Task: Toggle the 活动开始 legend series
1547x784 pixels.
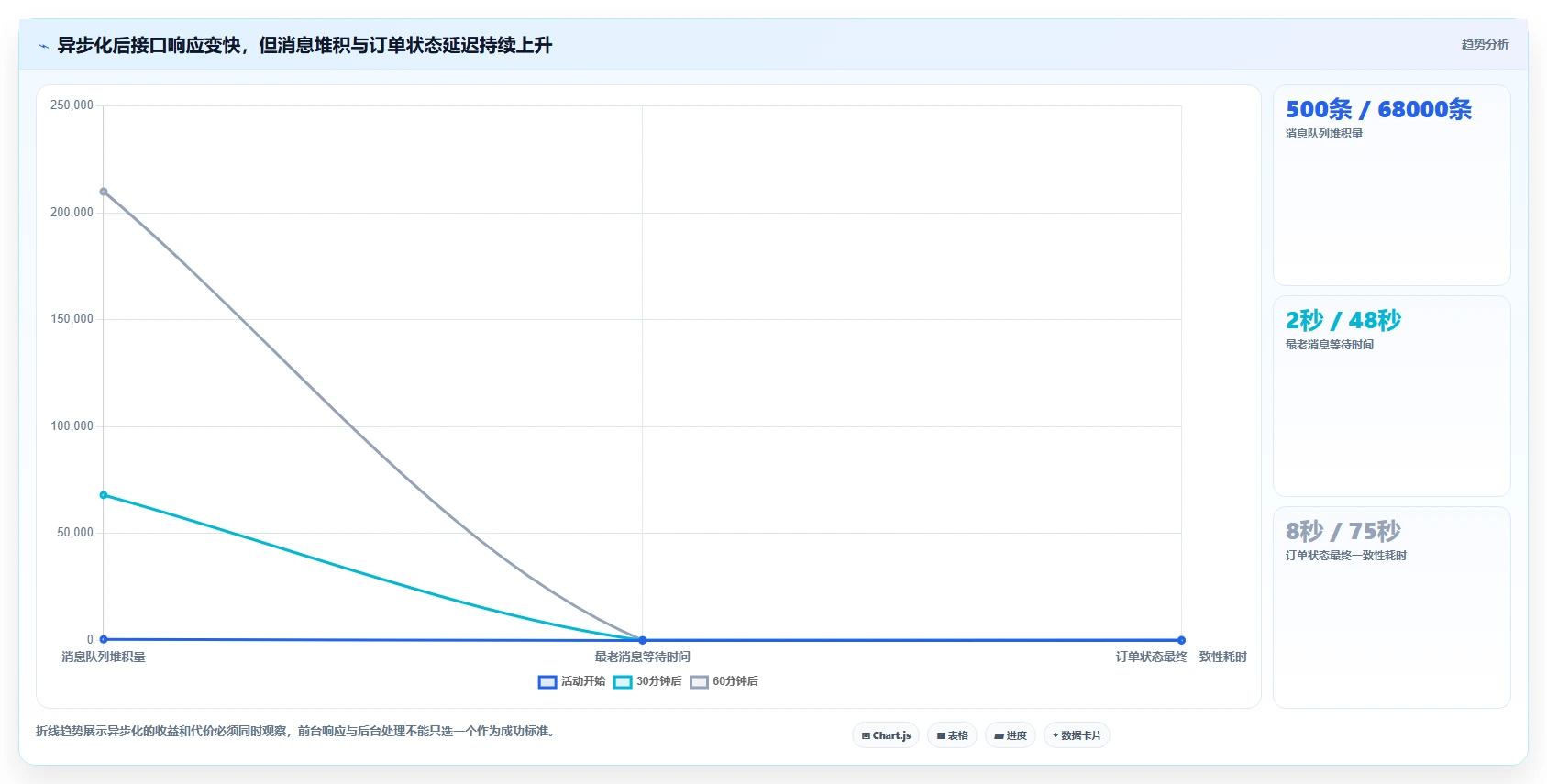Action: [571, 681]
